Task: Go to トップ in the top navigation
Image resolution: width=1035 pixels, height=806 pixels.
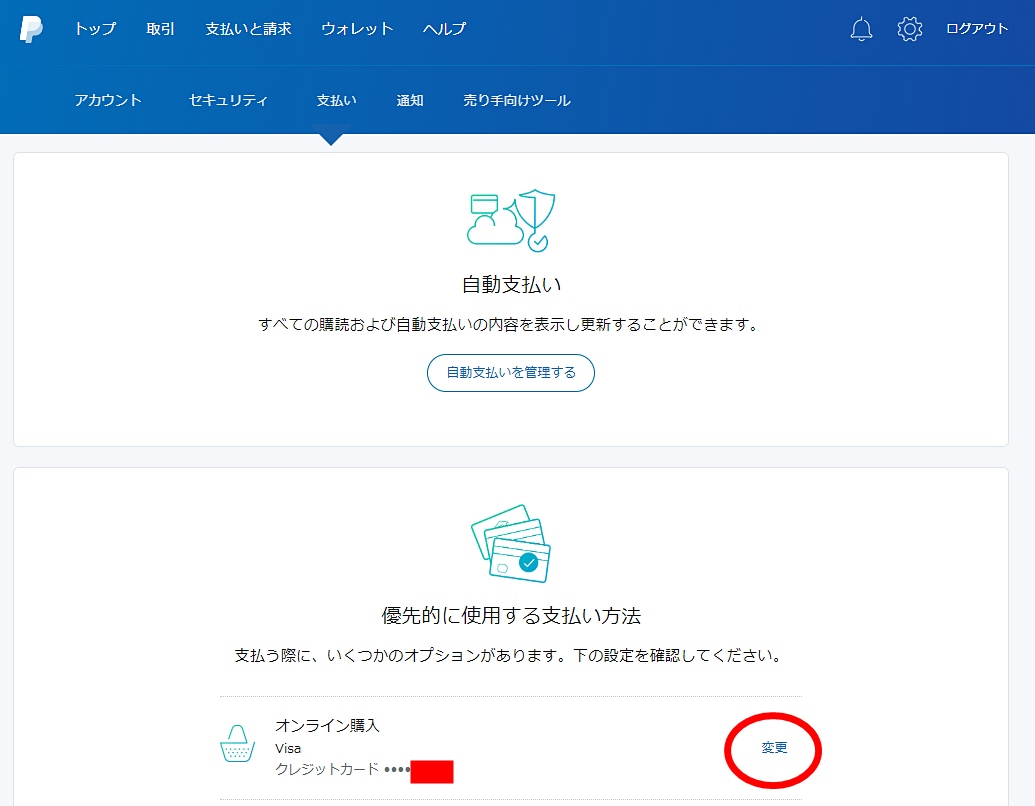Action: pyautogui.click(x=95, y=29)
